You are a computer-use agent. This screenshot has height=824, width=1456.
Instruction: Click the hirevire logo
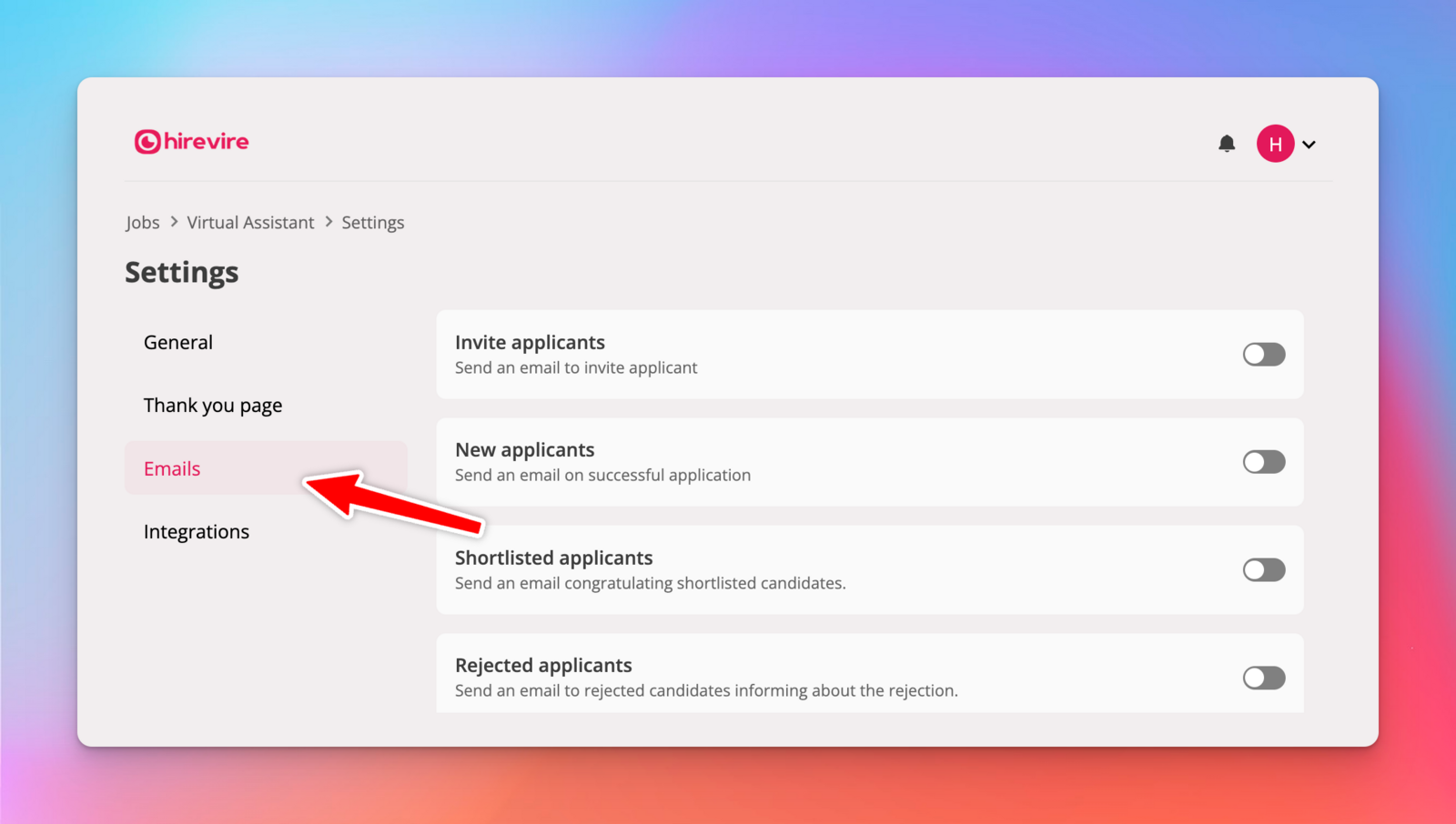(x=192, y=142)
